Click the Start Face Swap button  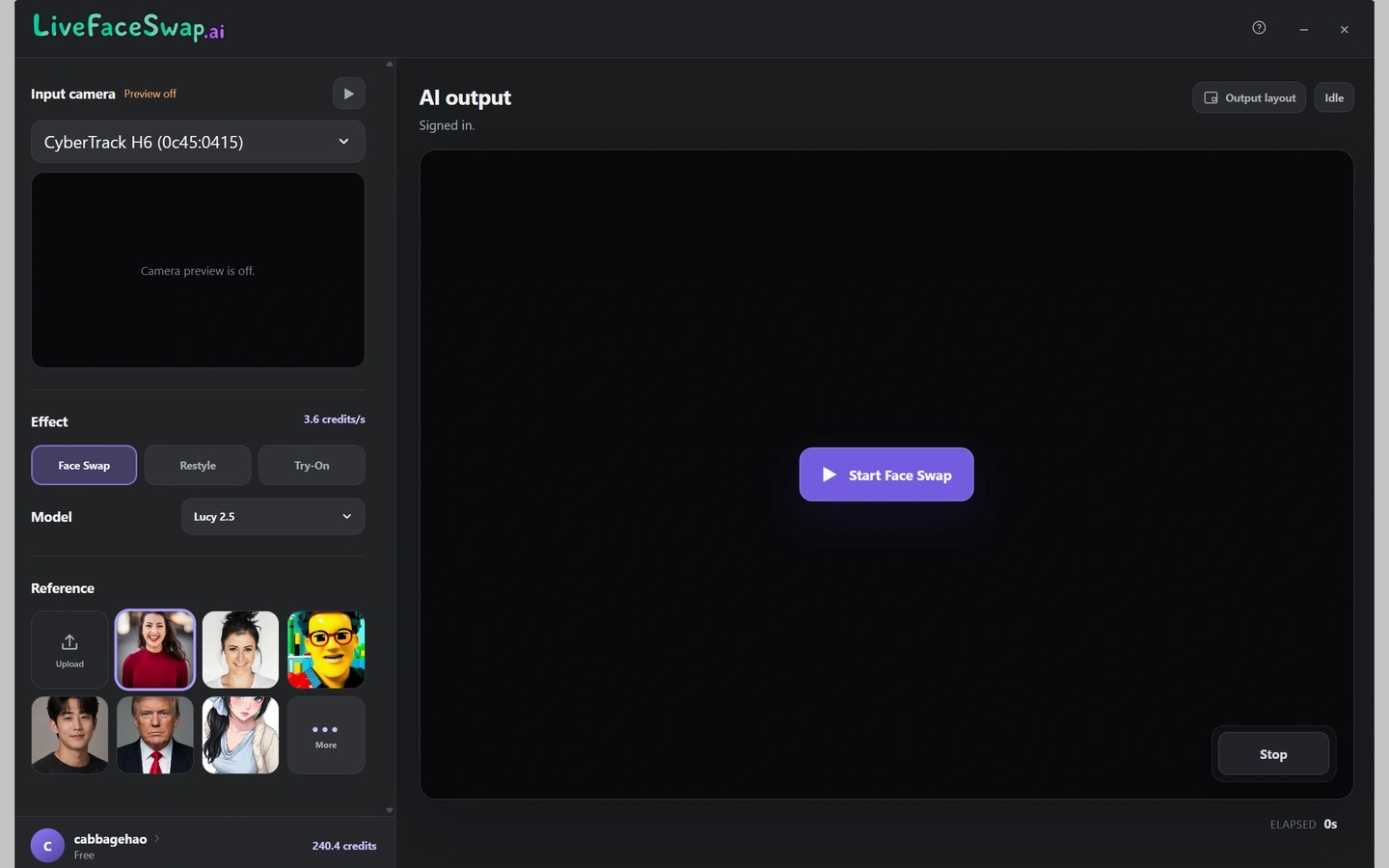(x=886, y=475)
